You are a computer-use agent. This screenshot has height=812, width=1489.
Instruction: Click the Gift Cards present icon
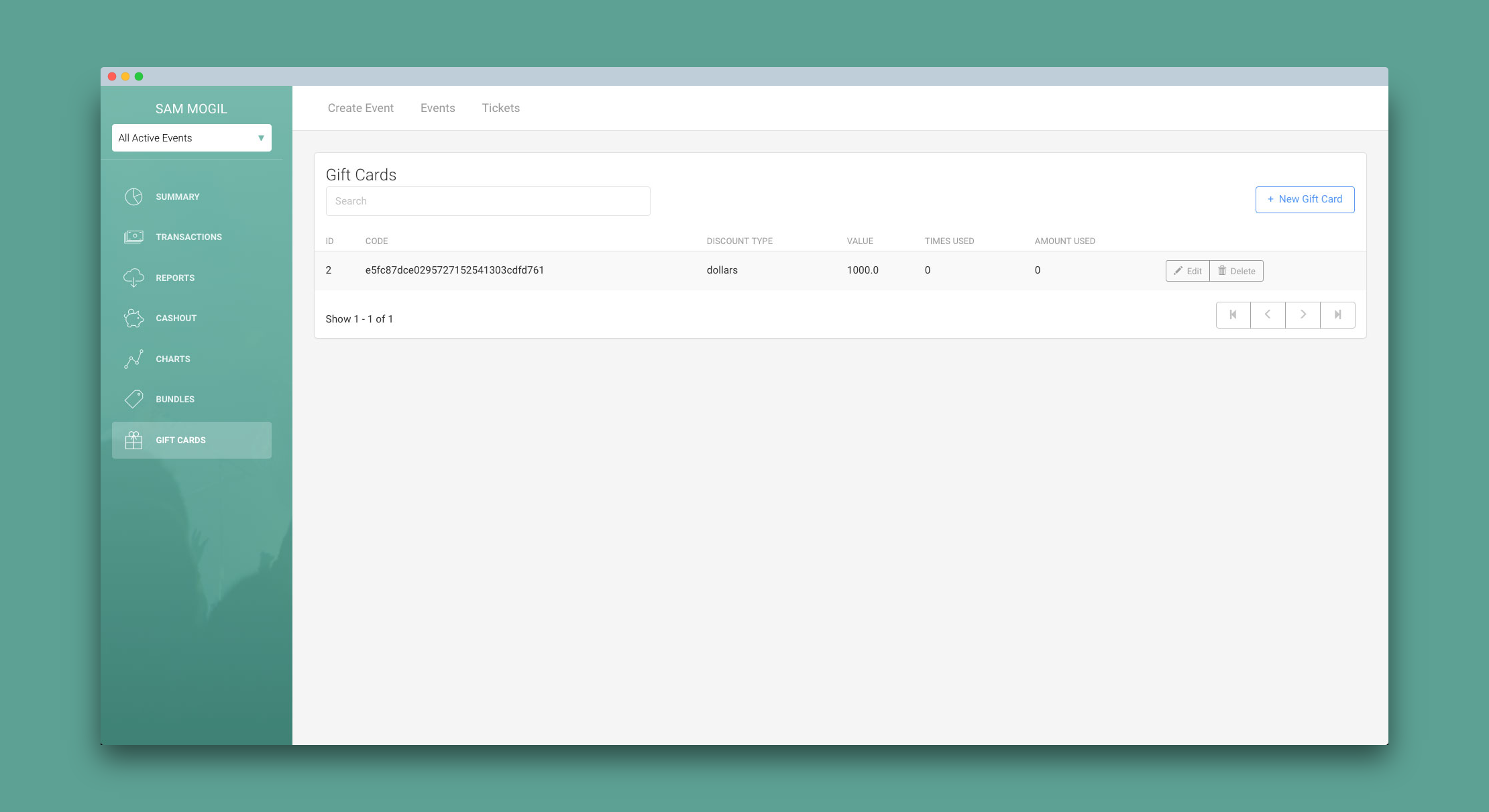pyautogui.click(x=133, y=440)
